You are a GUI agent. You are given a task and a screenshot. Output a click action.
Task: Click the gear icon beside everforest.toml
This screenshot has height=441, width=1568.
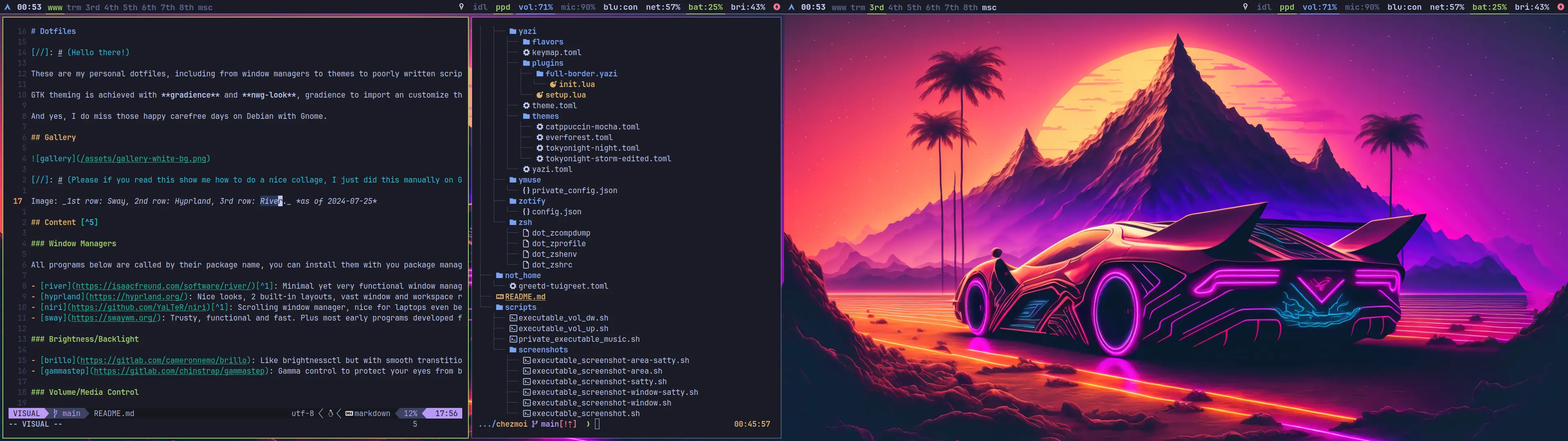pyautogui.click(x=540, y=138)
